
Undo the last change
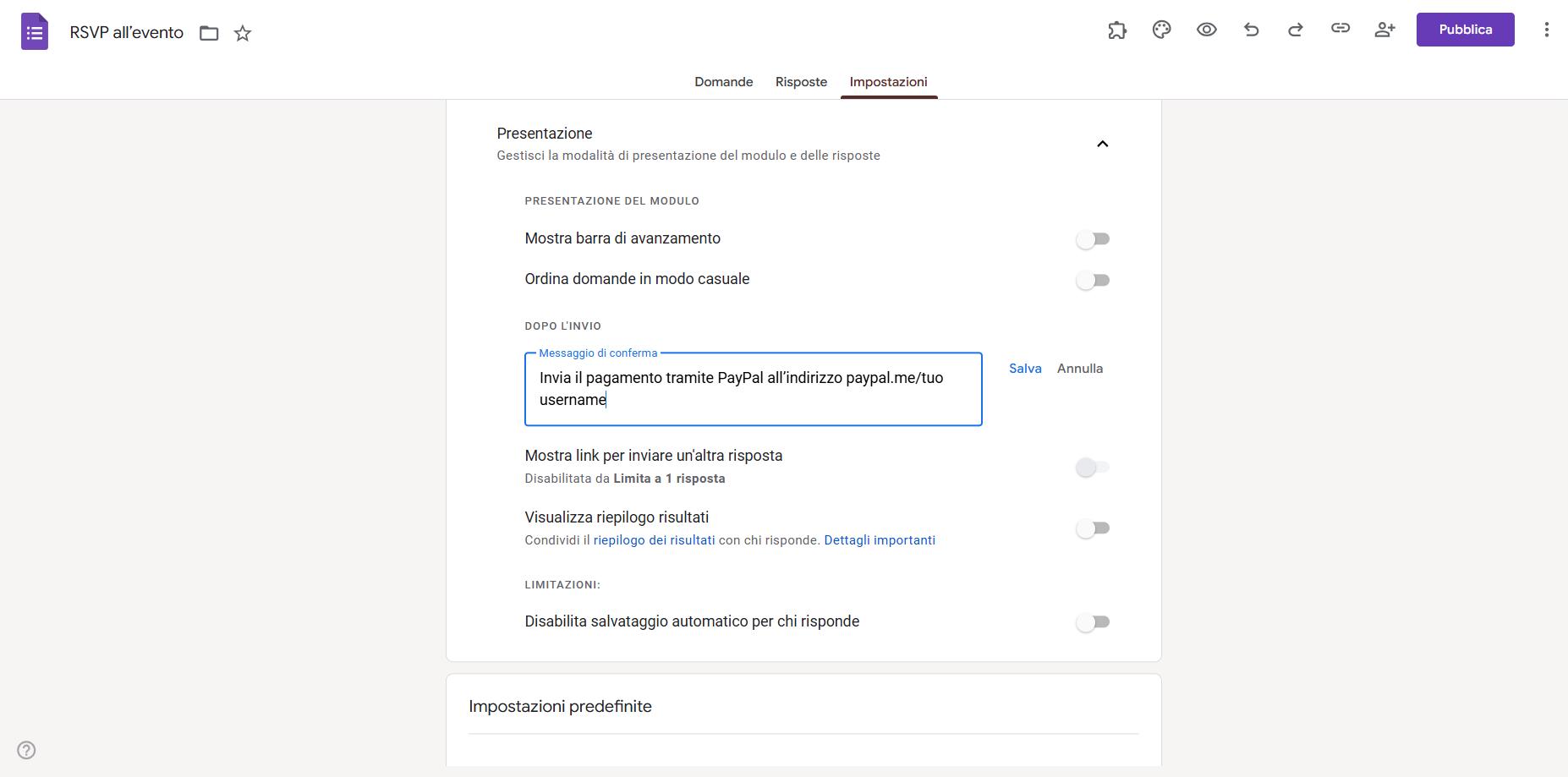pos(1251,30)
